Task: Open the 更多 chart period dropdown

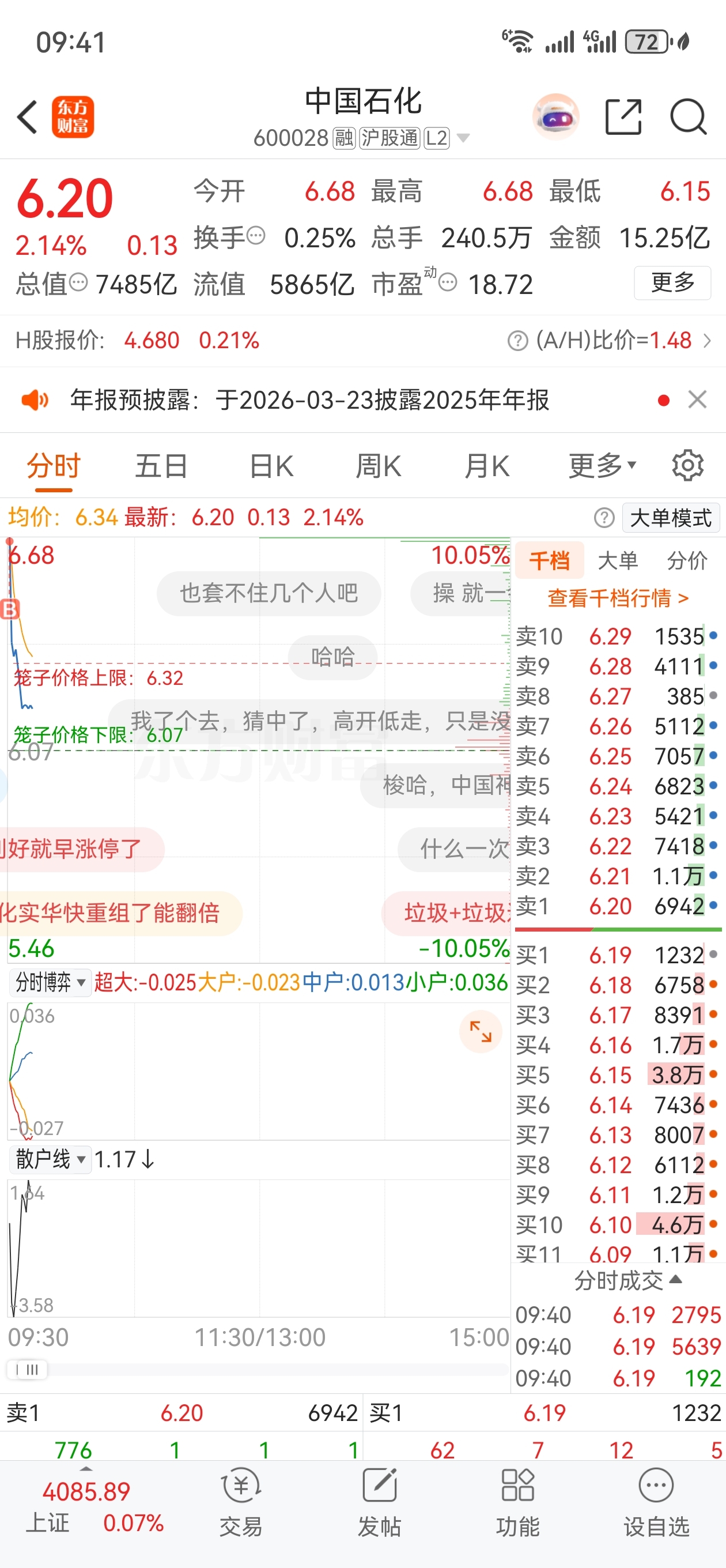Action: pyautogui.click(x=603, y=466)
